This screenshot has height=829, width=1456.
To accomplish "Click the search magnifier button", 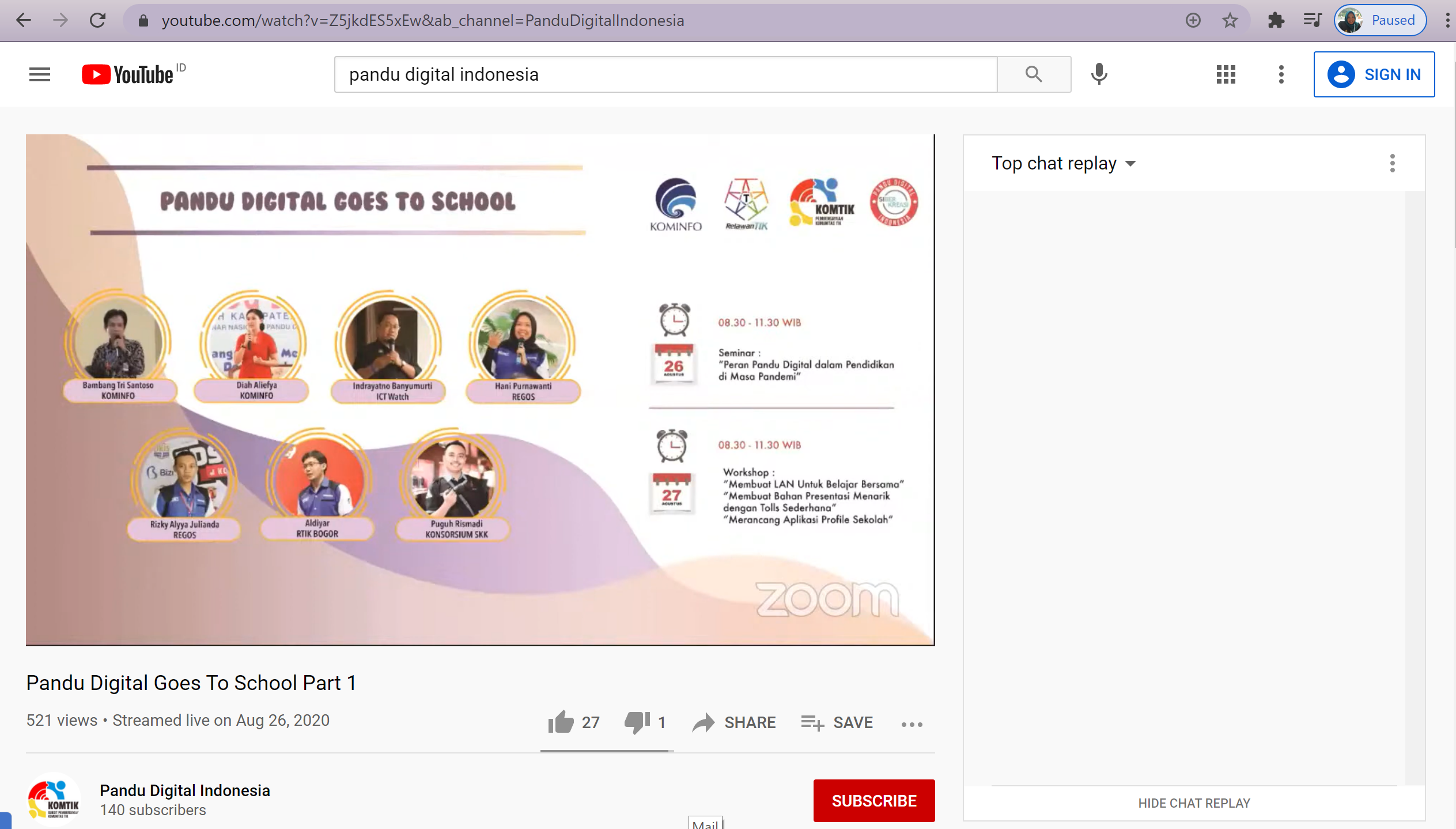I will pos(1034,74).
